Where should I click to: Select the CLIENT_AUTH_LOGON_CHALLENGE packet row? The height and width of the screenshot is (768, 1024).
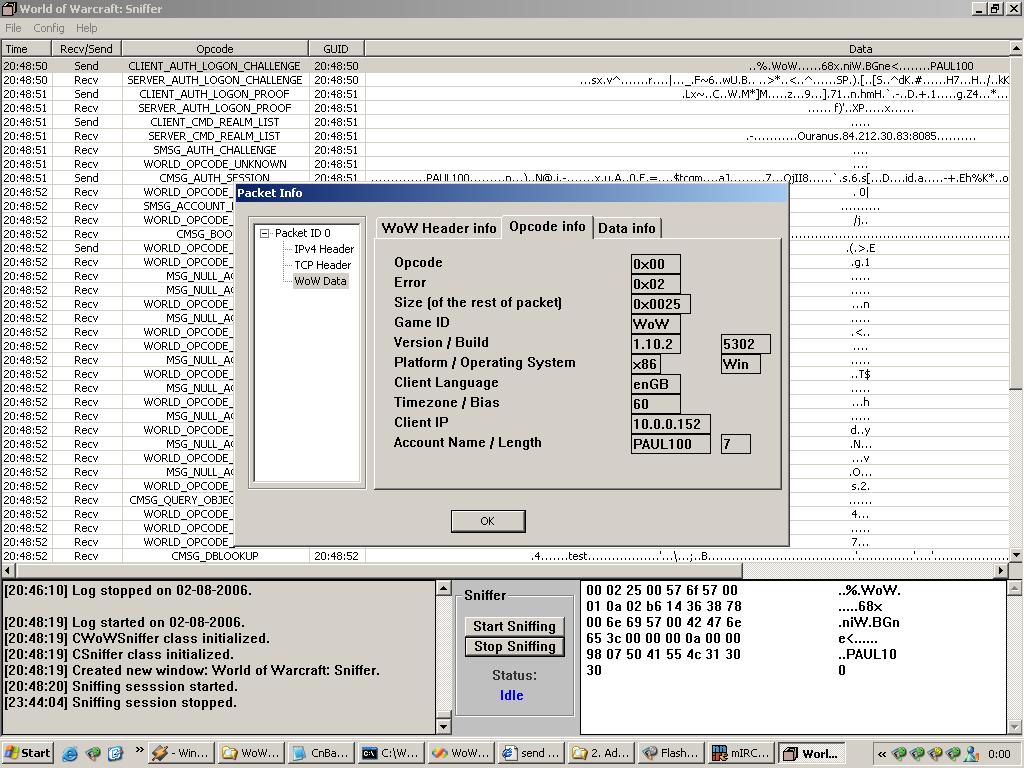(x=505, y=66)
